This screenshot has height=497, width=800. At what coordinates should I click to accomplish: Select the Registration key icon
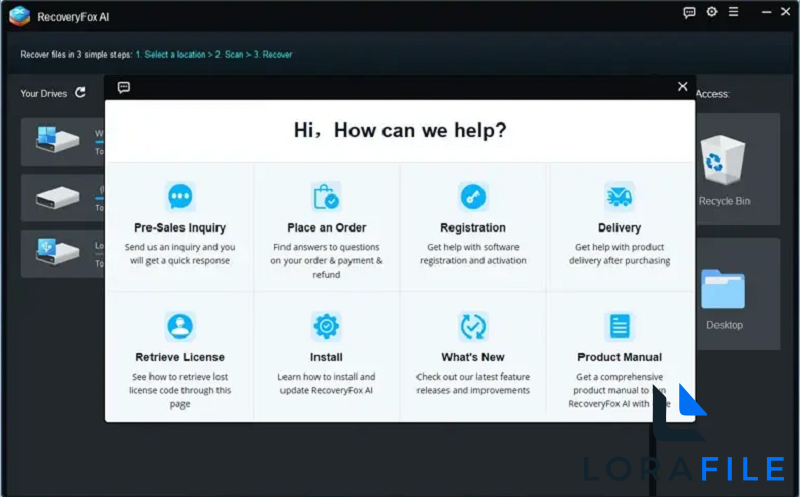point(473,196)
